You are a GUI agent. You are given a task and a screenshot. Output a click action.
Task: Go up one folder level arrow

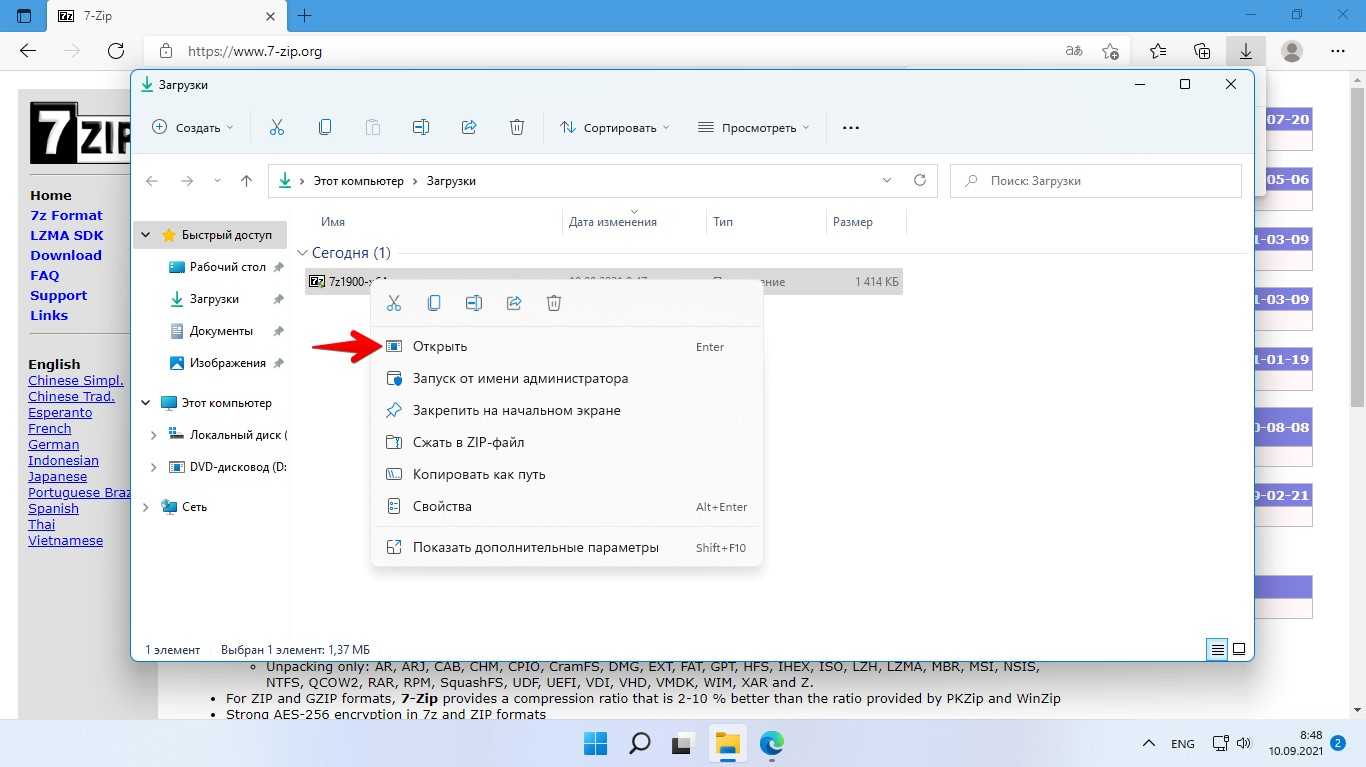click(247, 181)
